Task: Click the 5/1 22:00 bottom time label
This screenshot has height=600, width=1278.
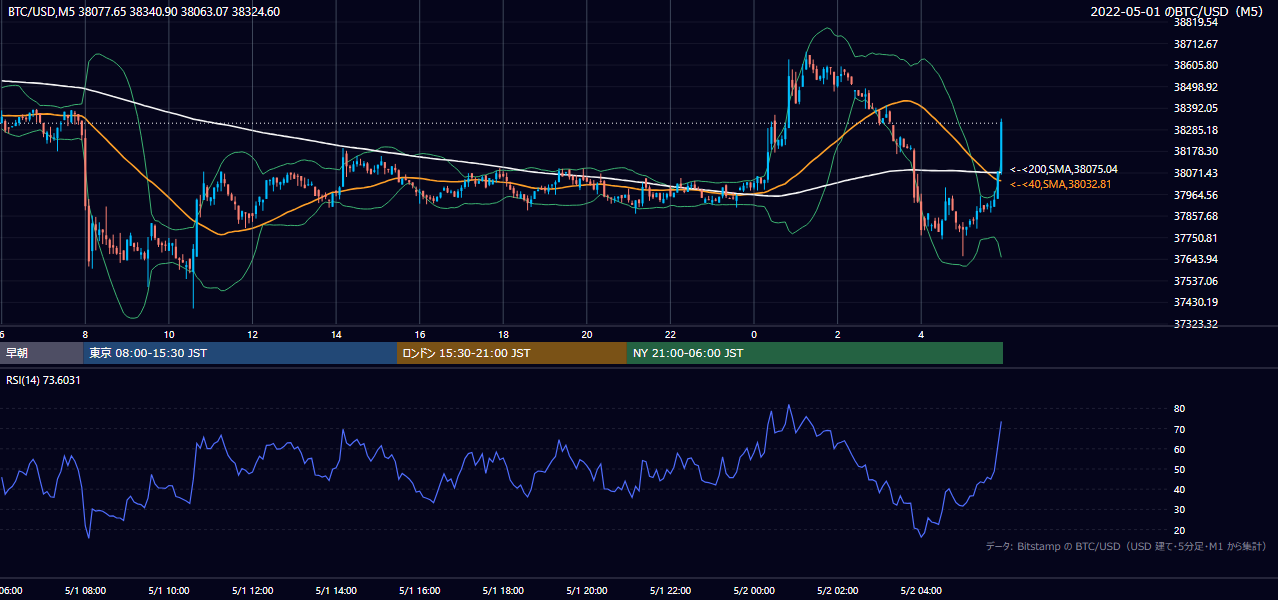Action: click(671, 590)
